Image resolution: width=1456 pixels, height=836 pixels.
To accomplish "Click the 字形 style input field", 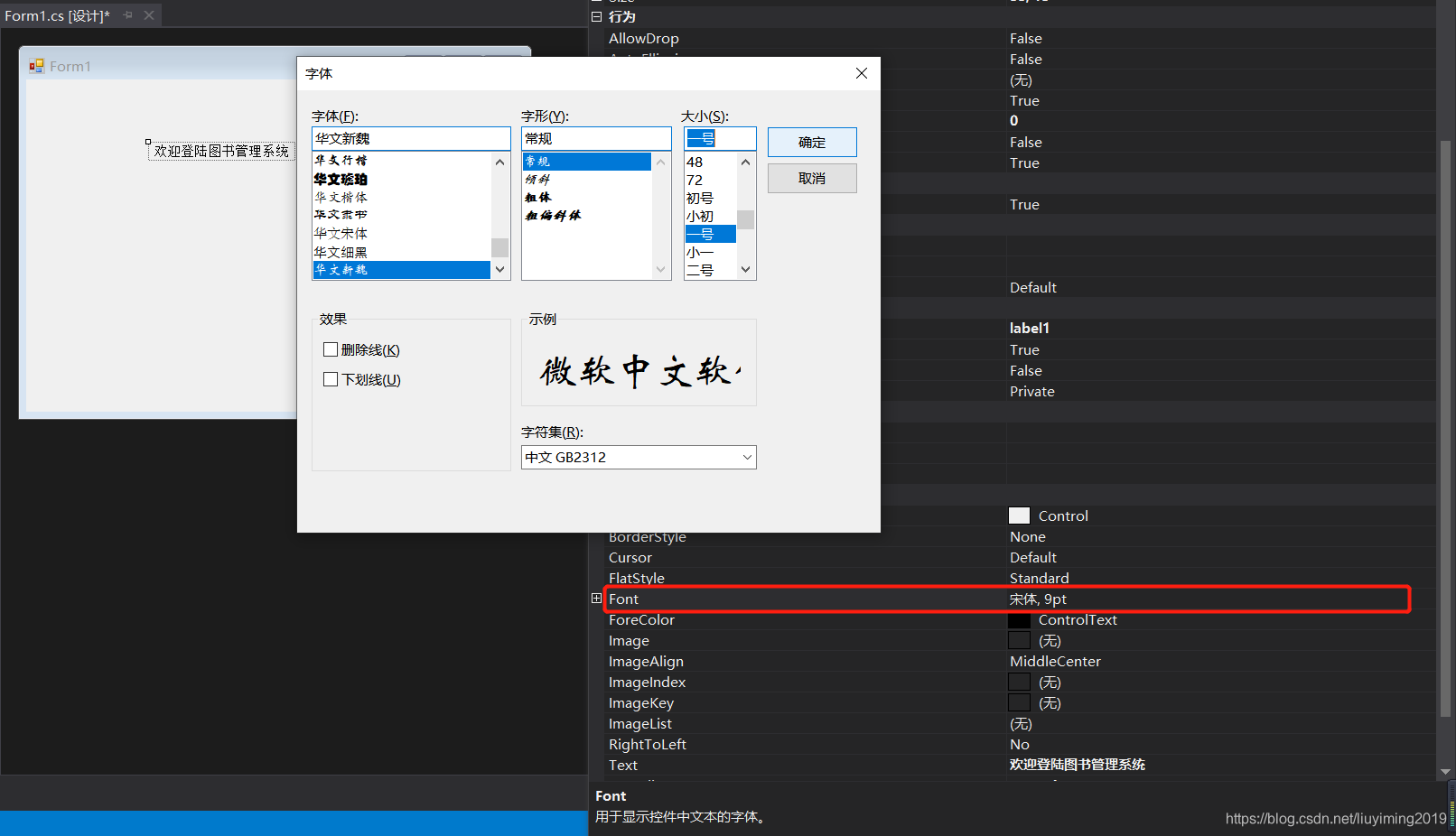I will [x=596, y=138].
